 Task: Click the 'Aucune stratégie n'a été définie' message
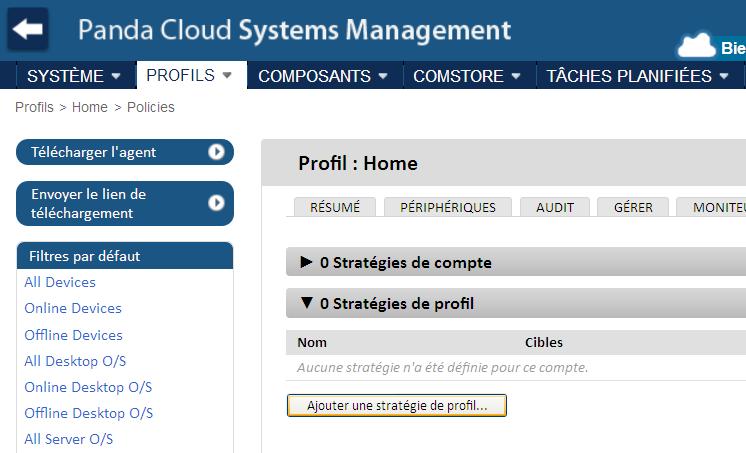442,367
